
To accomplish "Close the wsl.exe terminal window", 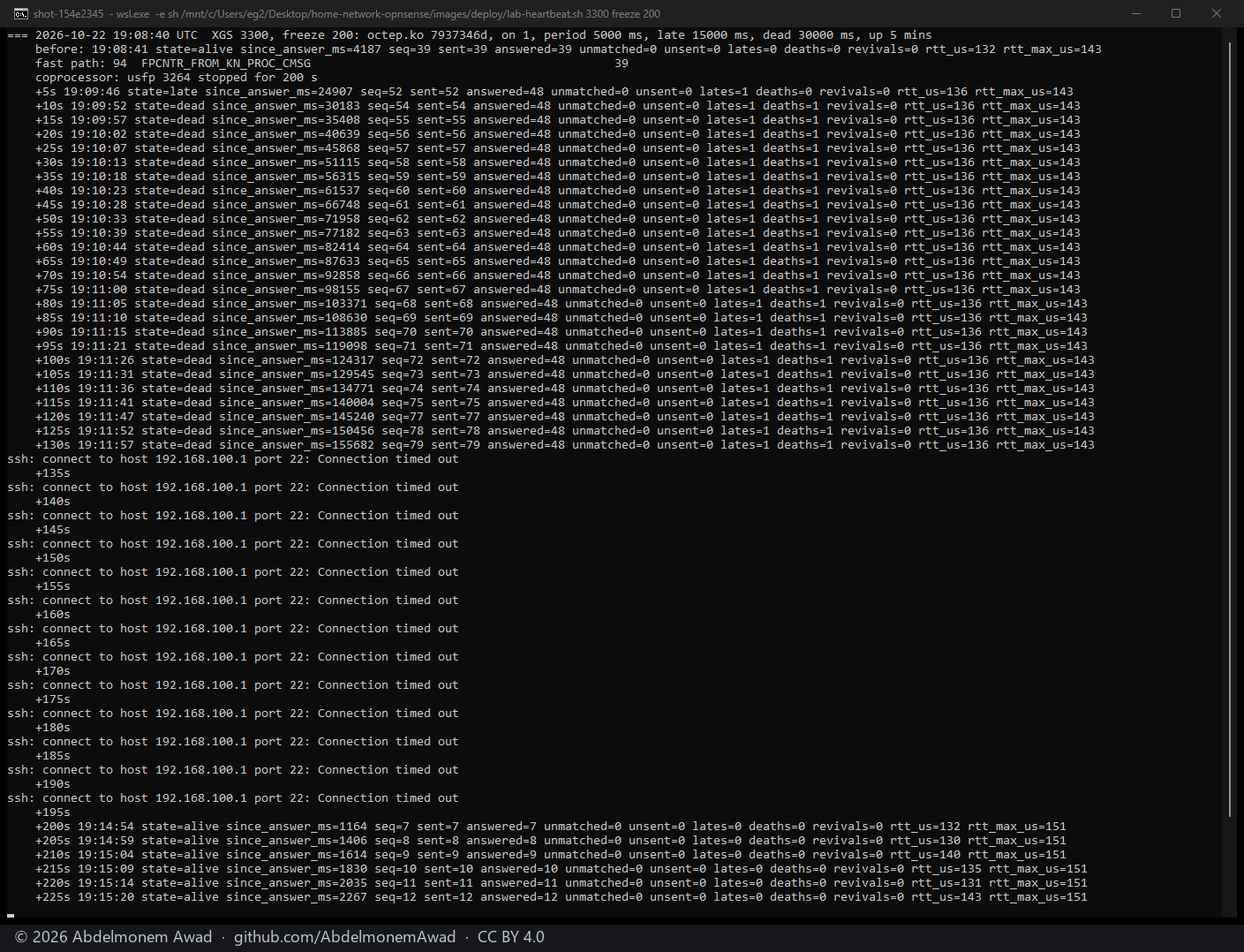I will pos(1217,13).
